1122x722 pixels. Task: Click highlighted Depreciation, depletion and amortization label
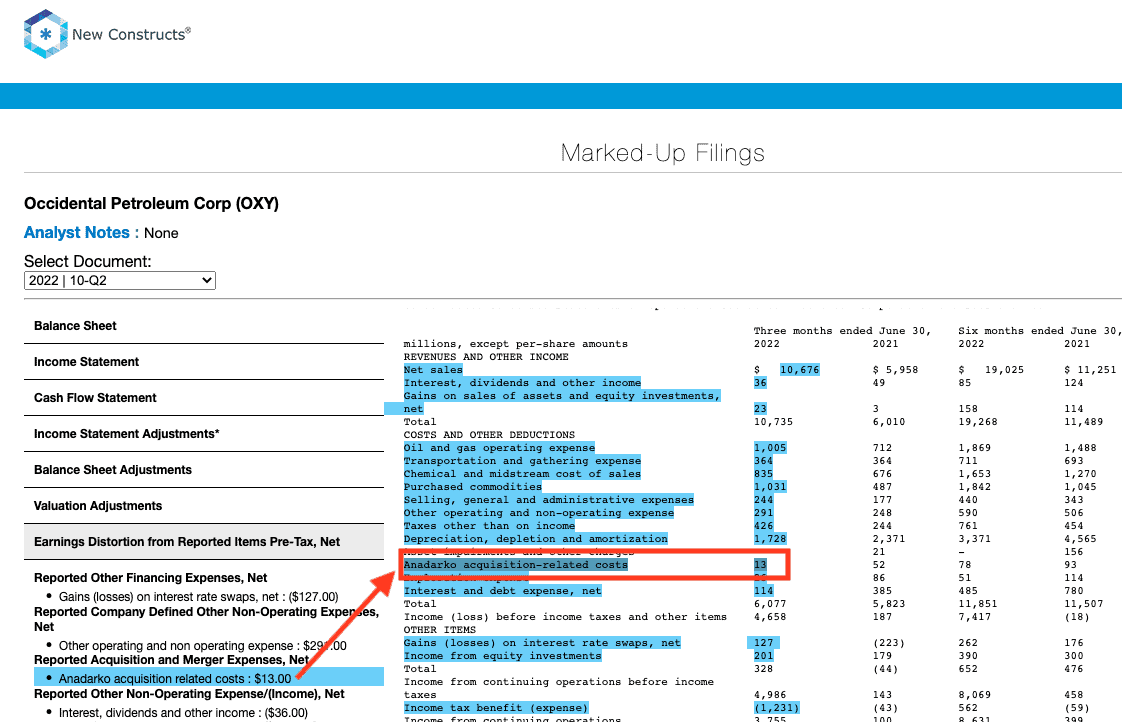tap(535, 539)
